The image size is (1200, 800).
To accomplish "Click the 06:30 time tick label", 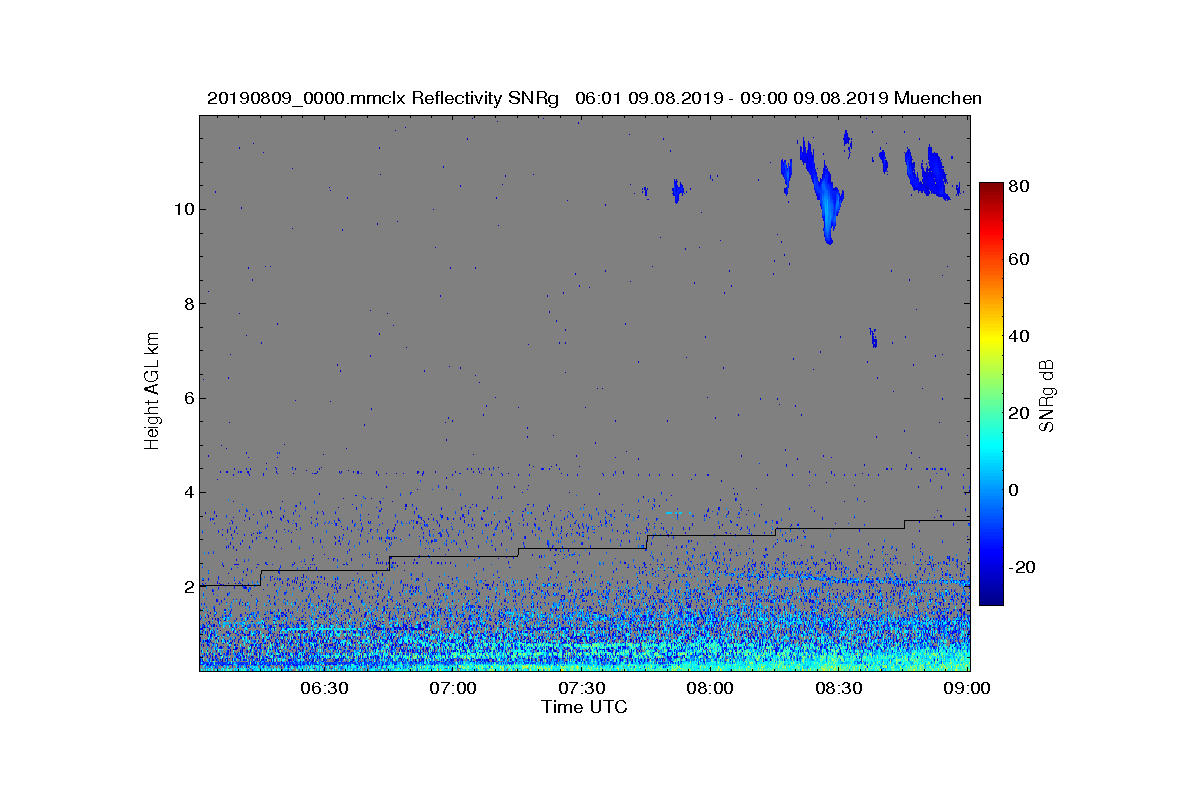I will (323, 688).
